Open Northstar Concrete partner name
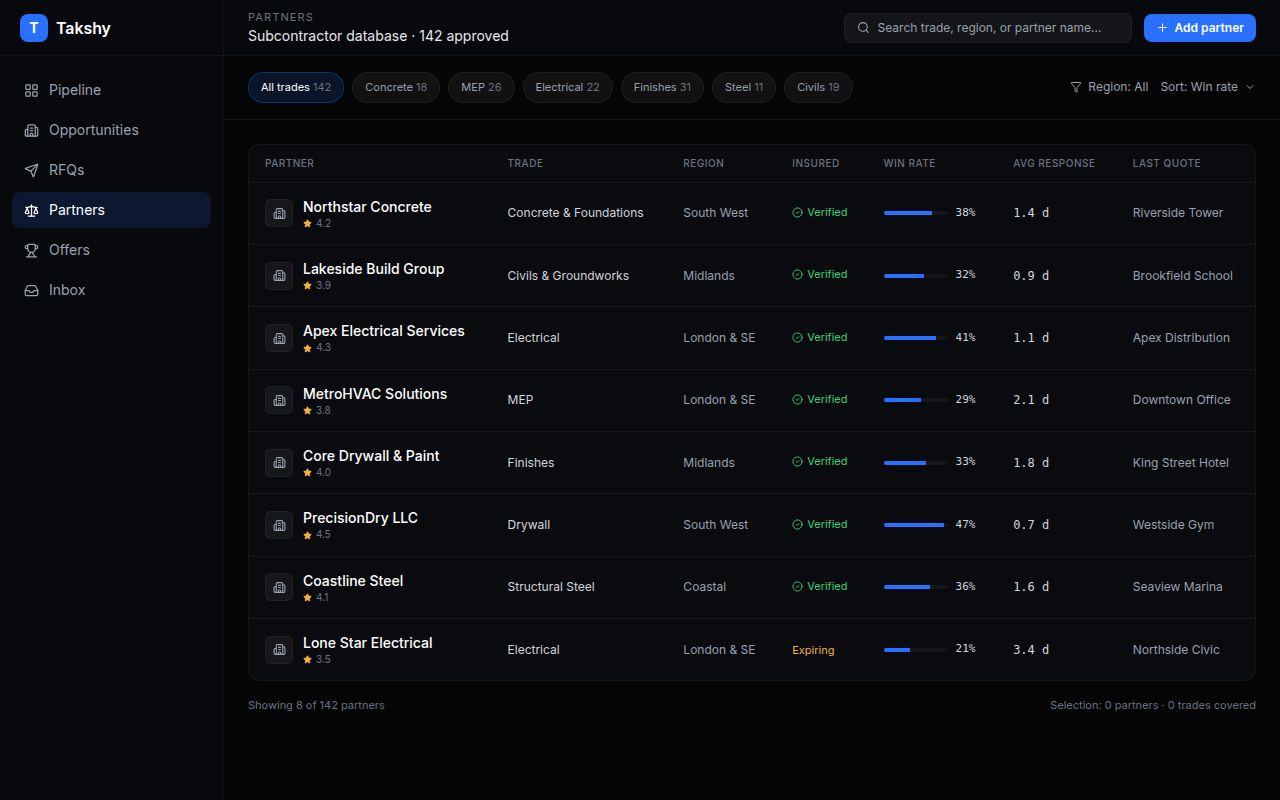Screen dimensions: 1280x800 367,207
